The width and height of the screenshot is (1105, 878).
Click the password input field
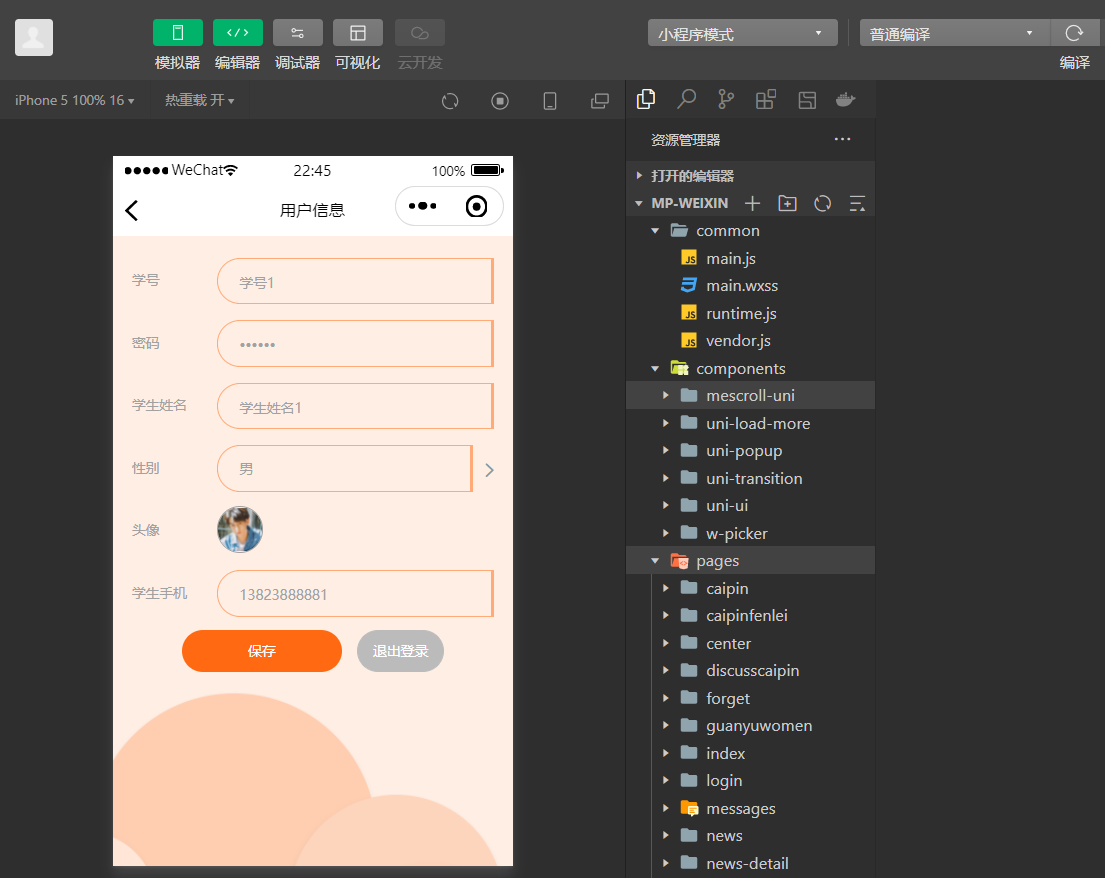[x=355, y=344]
